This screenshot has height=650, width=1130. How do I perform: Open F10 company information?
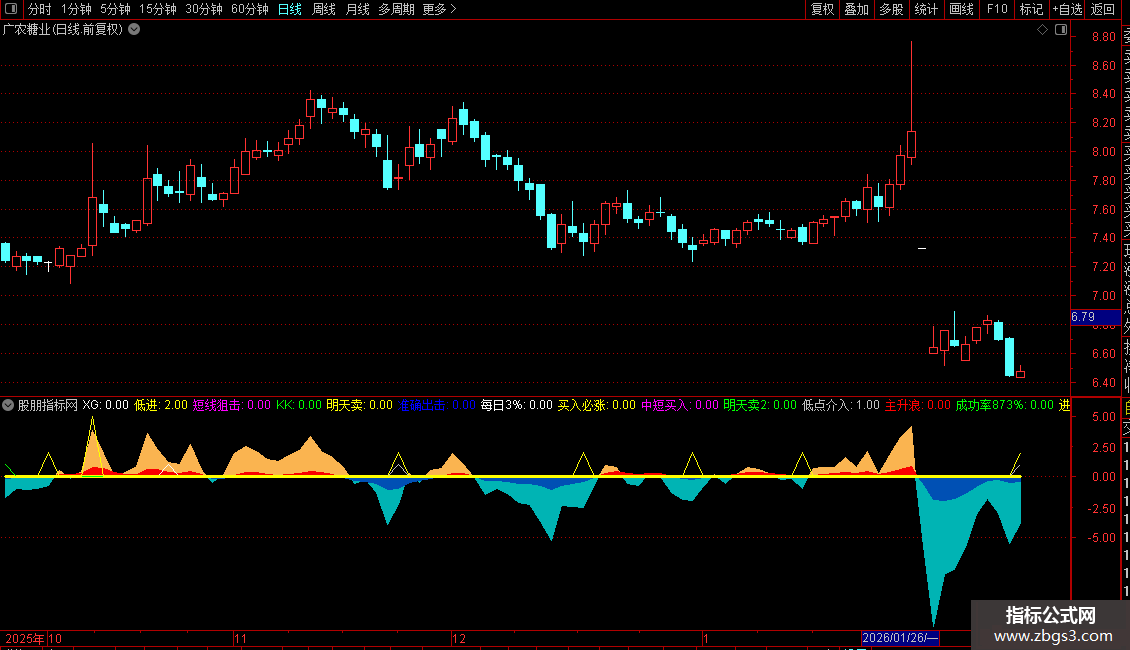click(997, 9)
